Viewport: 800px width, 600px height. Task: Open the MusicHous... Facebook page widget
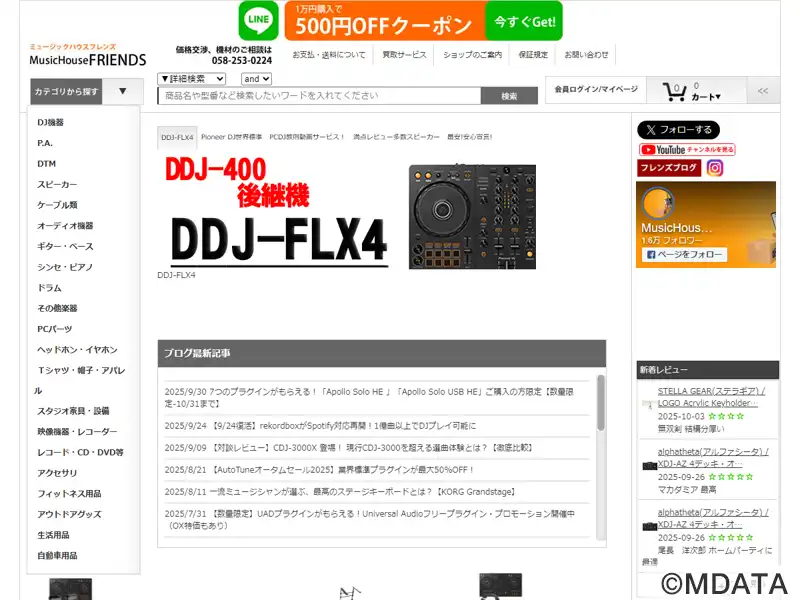pyautogui.click(x=706, y=224)
